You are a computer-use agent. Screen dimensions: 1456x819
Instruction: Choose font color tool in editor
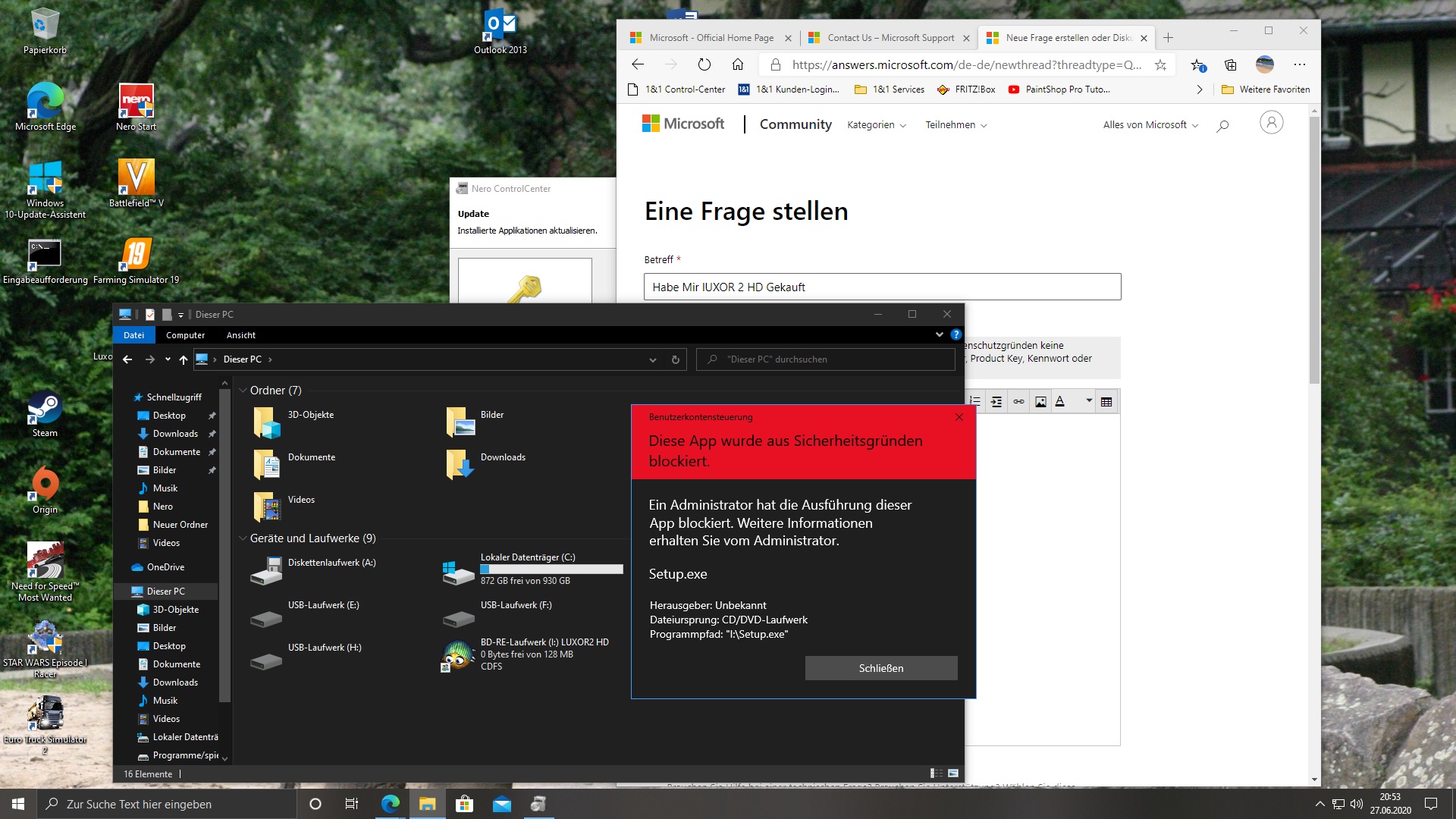[1060, 402]
